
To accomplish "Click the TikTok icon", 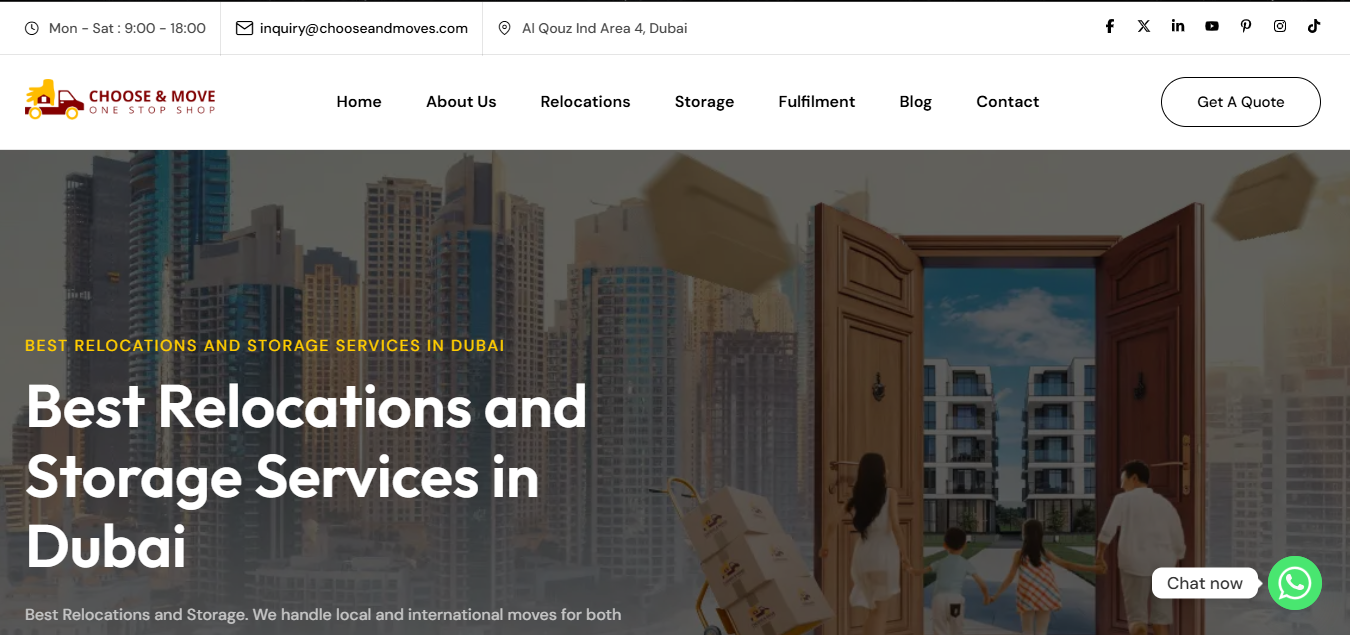I will (x=1314, y=27).
